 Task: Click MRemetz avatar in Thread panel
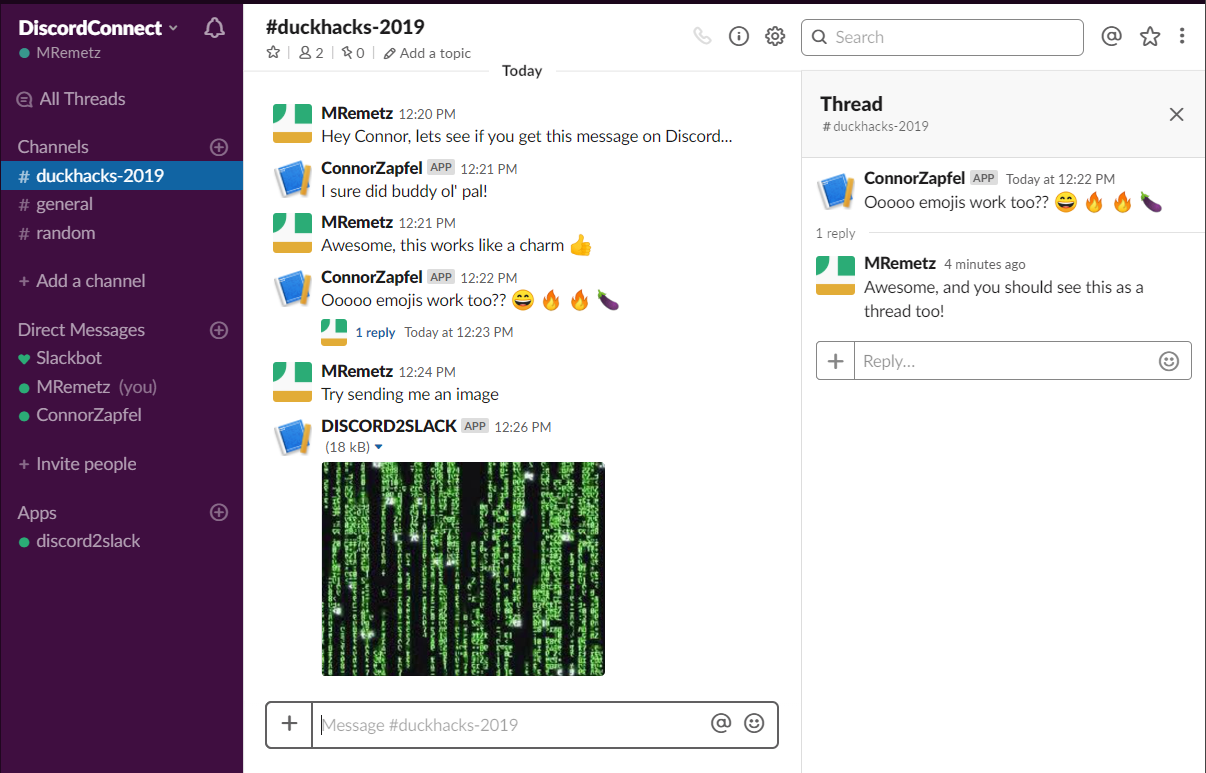point(836,275)
